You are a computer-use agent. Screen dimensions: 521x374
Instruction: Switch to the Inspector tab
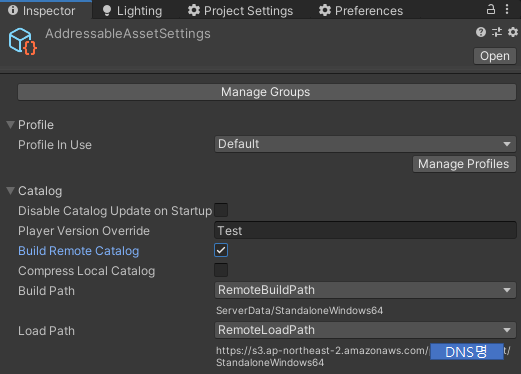click(45, 10)
